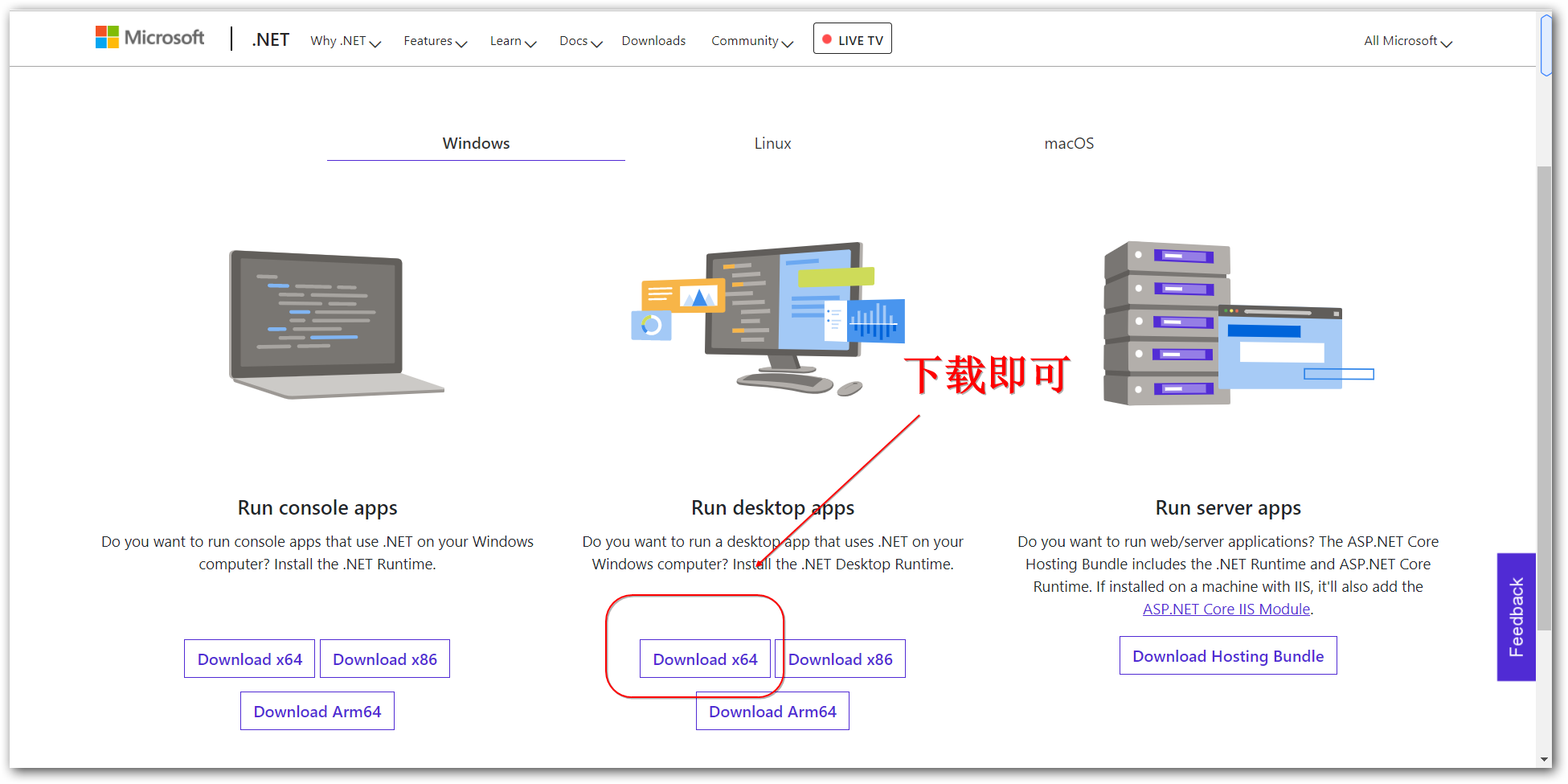
Task: Download x86 Desktop Runtime
Action: 840,659
